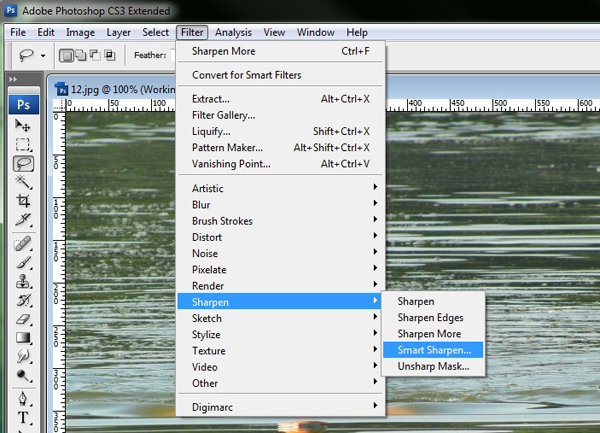Expand the Distort submenu

(280, 237)
